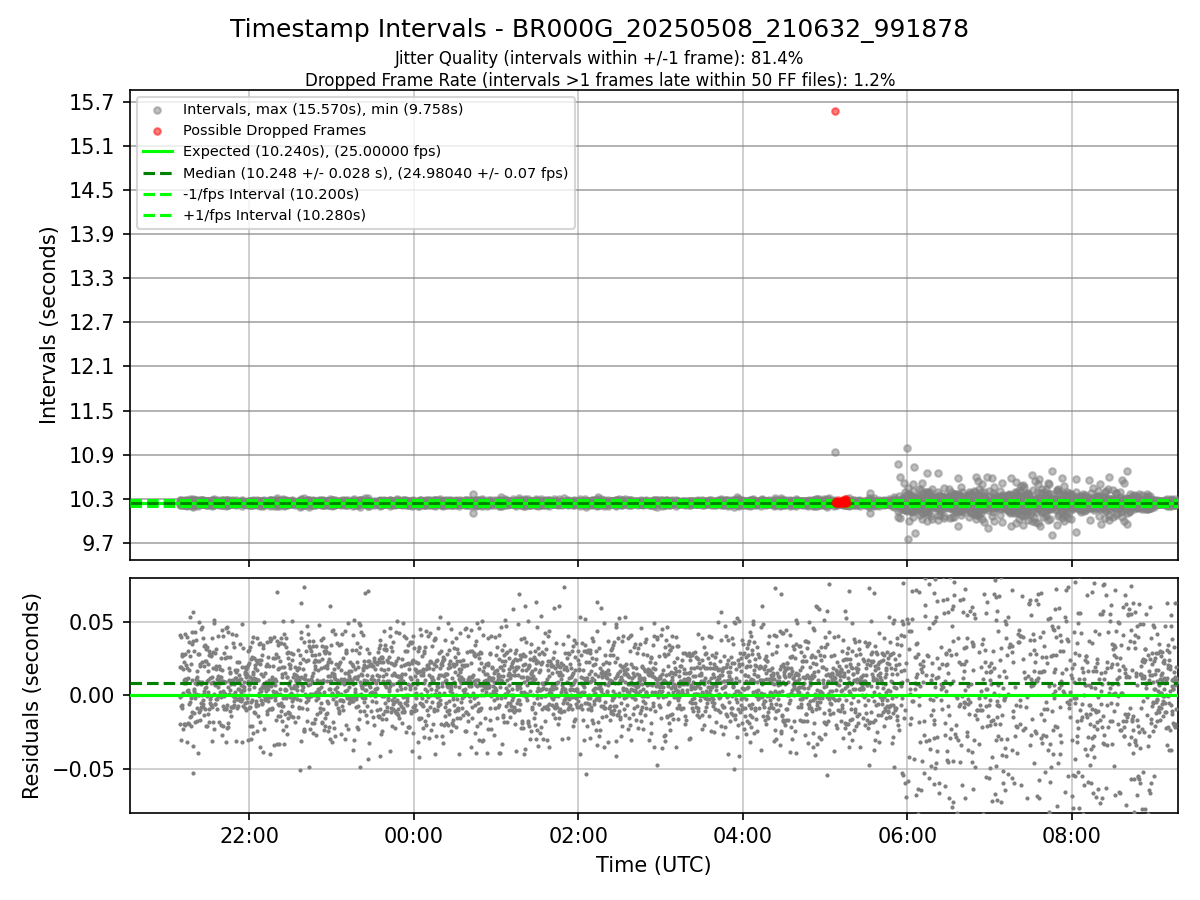Click the '02:00' x-axis tick label
Screen dimensions: 1200x900
(x=578, y=834)
